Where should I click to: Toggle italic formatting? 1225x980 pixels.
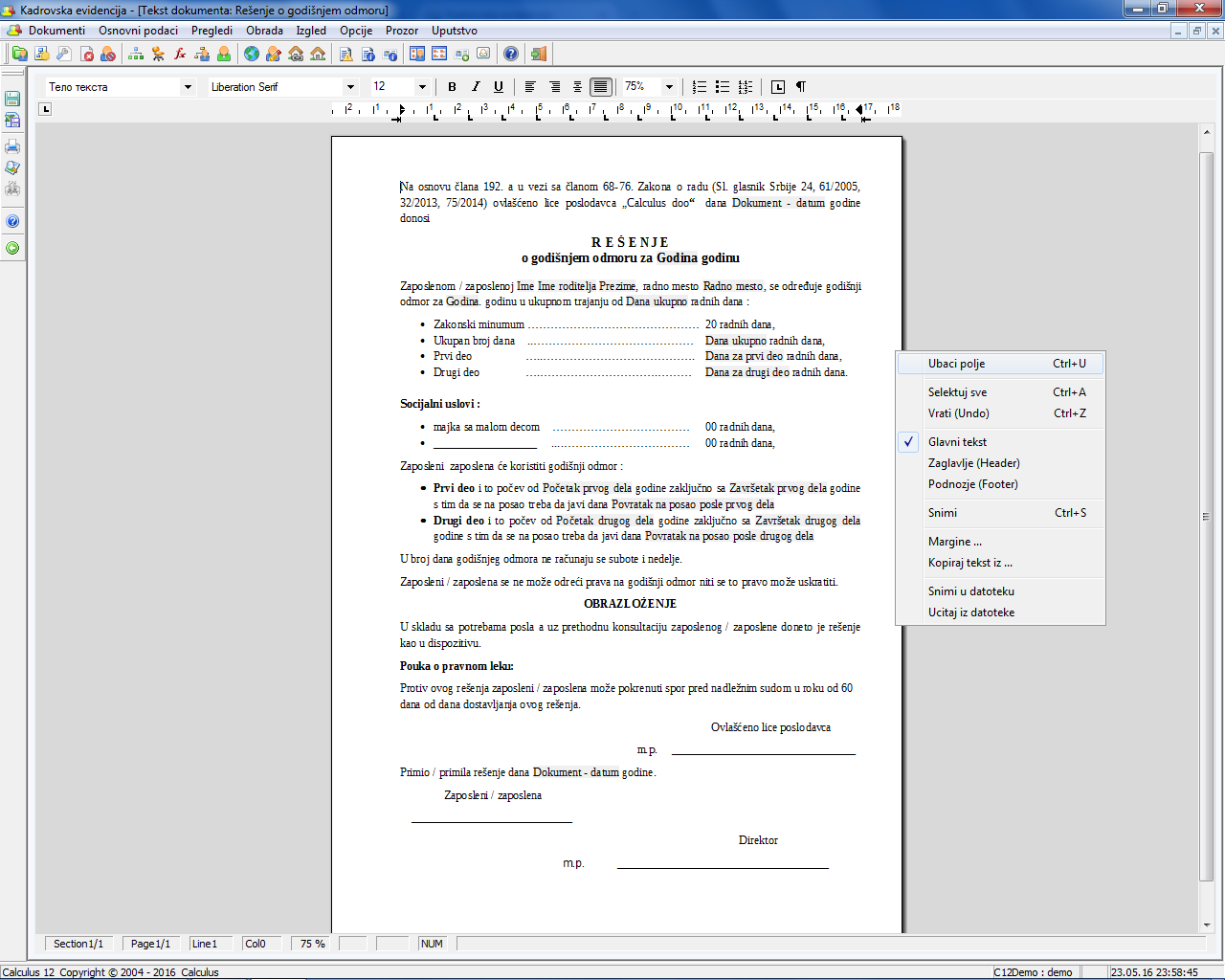tap(476, 86)
